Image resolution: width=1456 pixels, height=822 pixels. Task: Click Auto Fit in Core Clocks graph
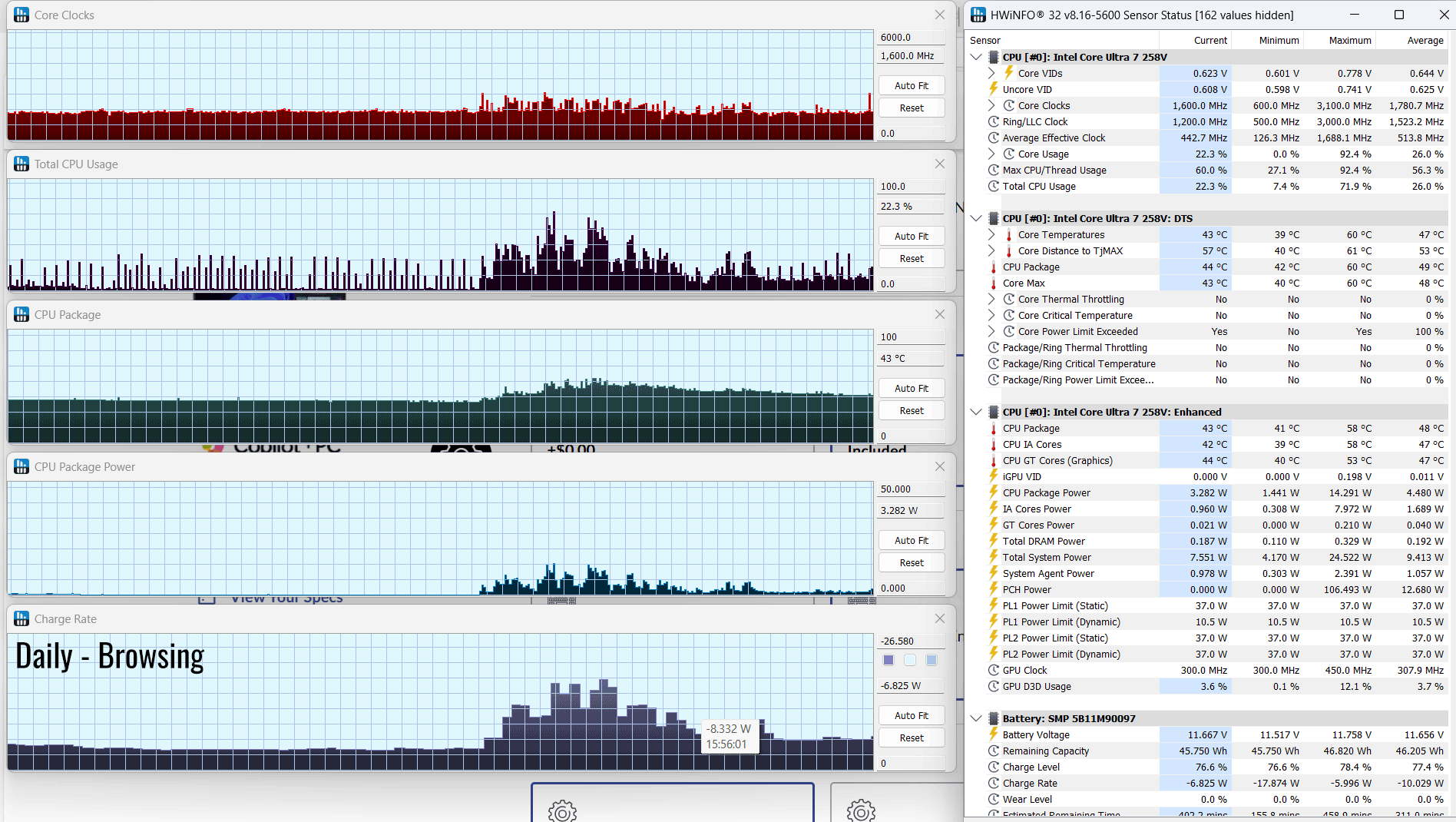[x=912, y=85]
